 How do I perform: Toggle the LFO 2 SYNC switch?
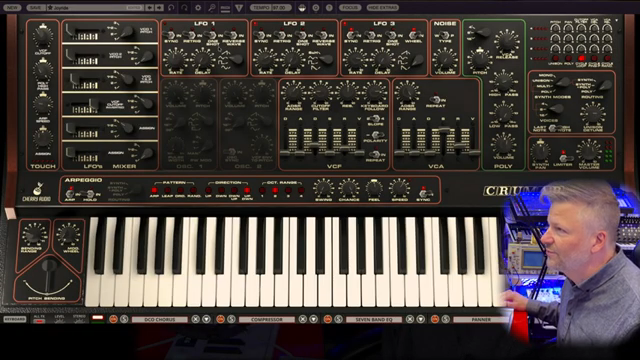click(259, 35)
